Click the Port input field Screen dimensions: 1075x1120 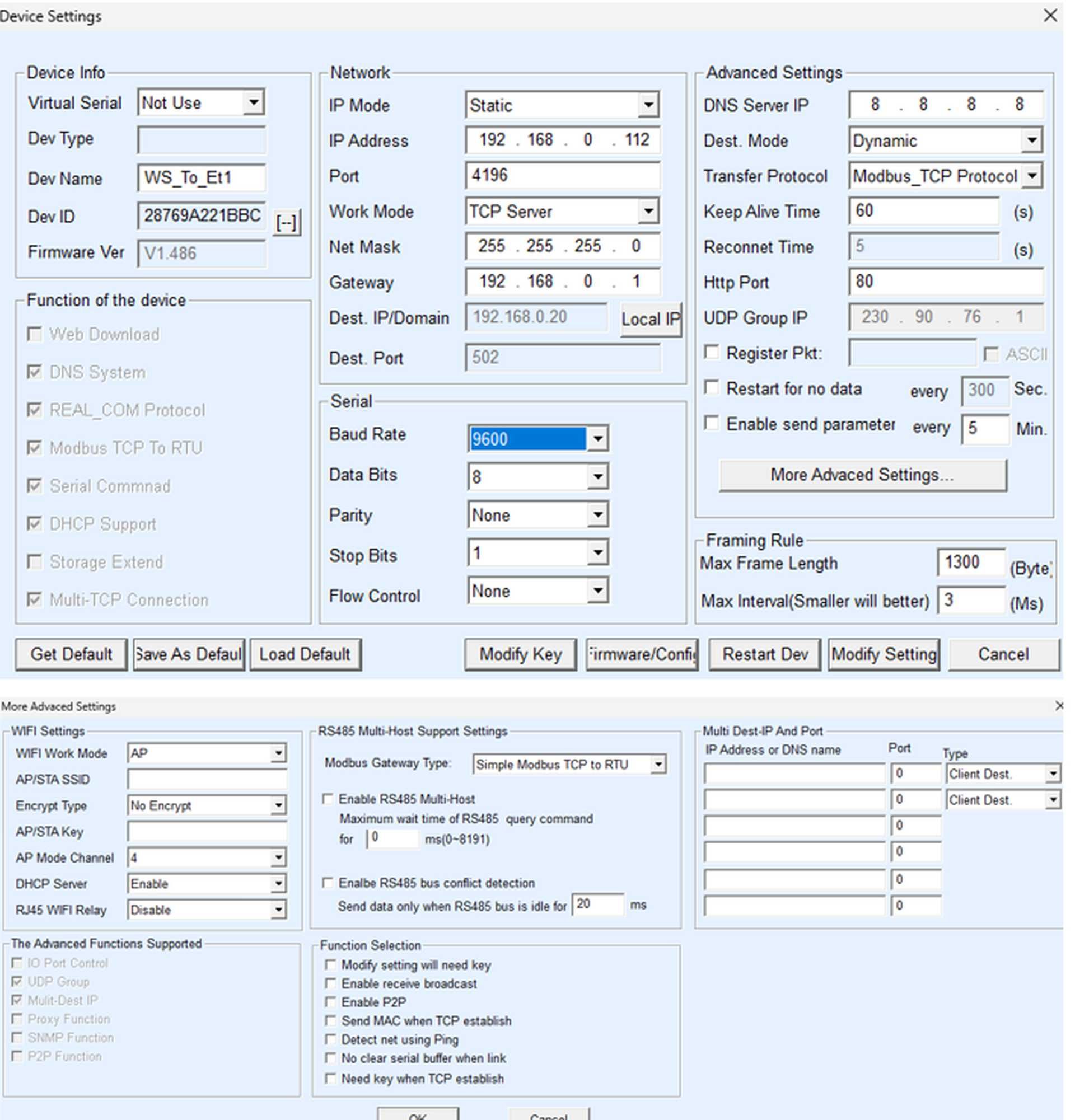click(x=562, y=175)
